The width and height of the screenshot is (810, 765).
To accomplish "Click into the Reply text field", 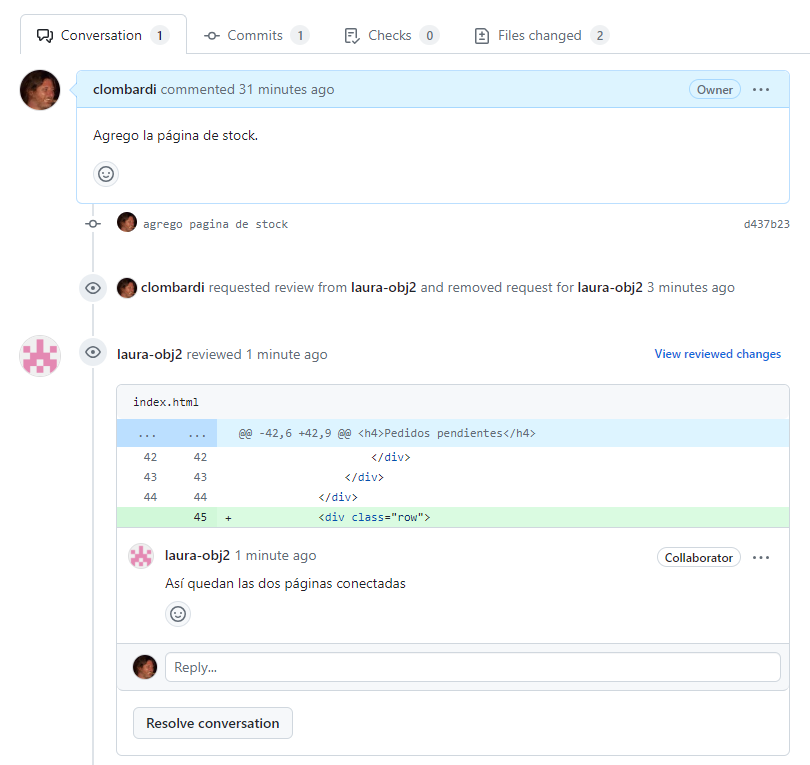I will click(472, 667).
